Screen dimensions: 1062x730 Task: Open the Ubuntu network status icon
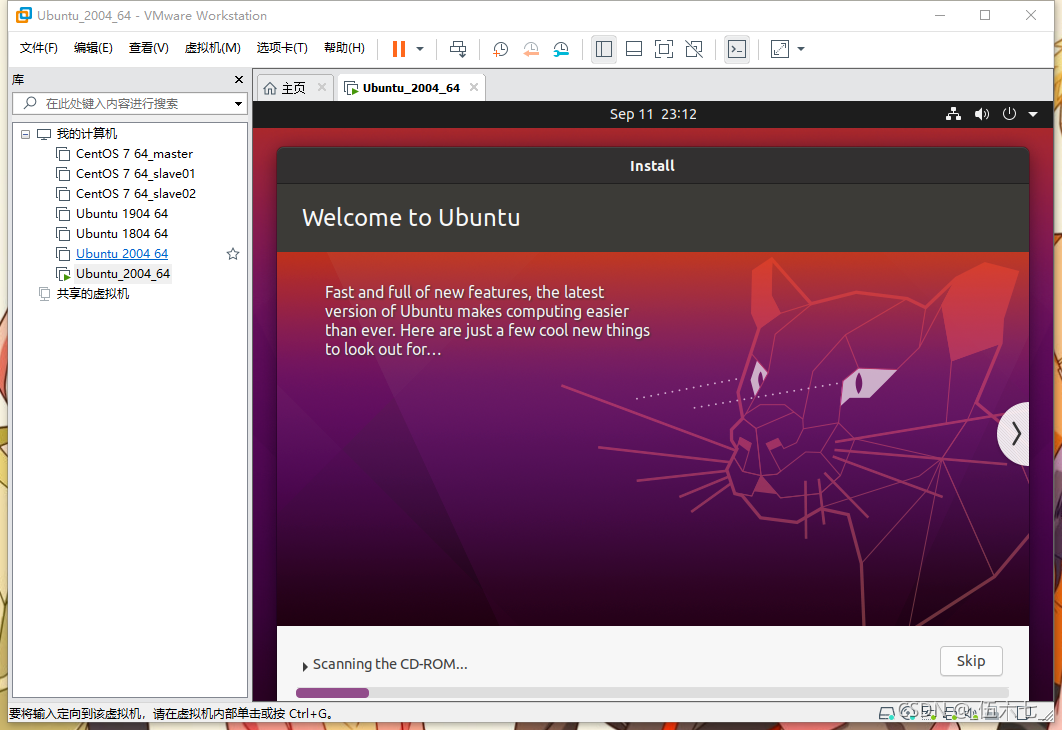click(953, 114)
